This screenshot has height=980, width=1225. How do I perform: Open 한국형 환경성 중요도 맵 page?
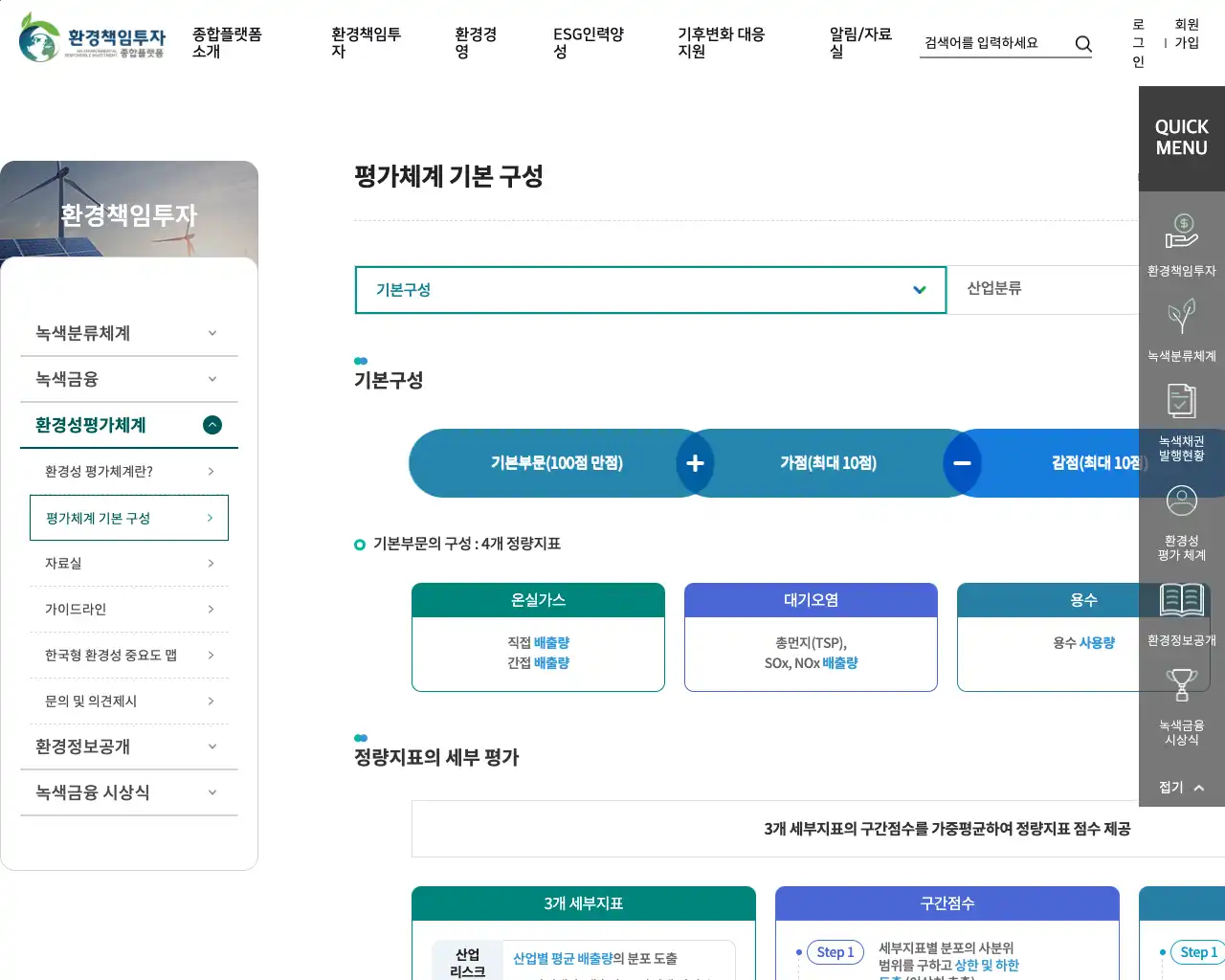pyautogui.click(x=128, y=655)
